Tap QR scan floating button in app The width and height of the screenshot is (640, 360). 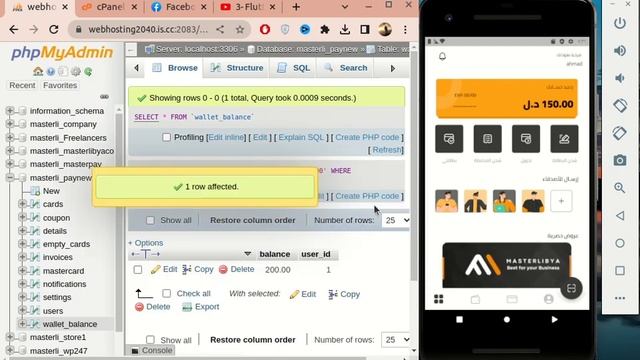[571, 288]
